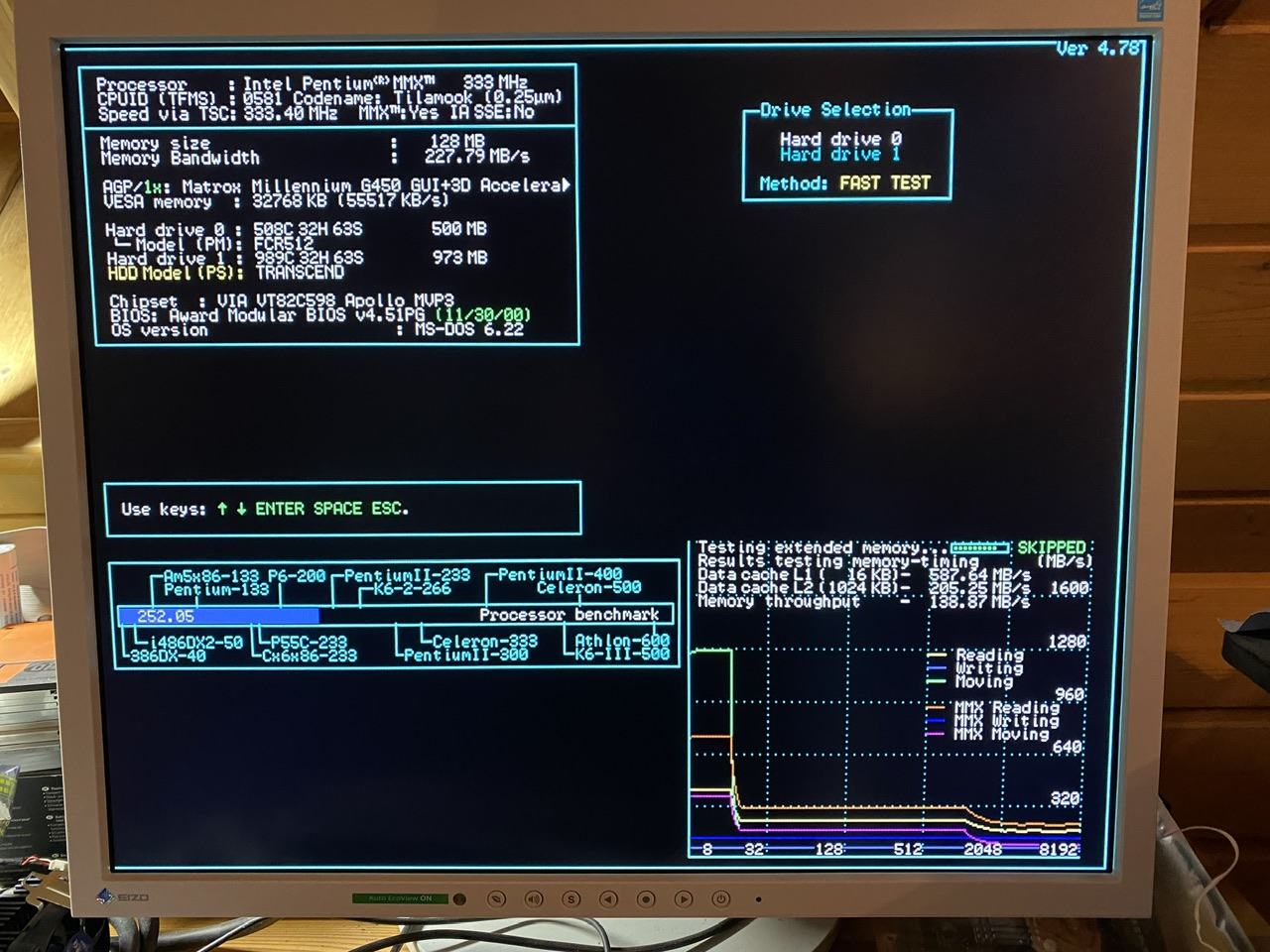The width and height of the screenshot is (1270, 952).
Task: Click the Chipset VIA VT82C598 Apollo MVP3 row
Action: pyautogui.click(x=281, y=300)
